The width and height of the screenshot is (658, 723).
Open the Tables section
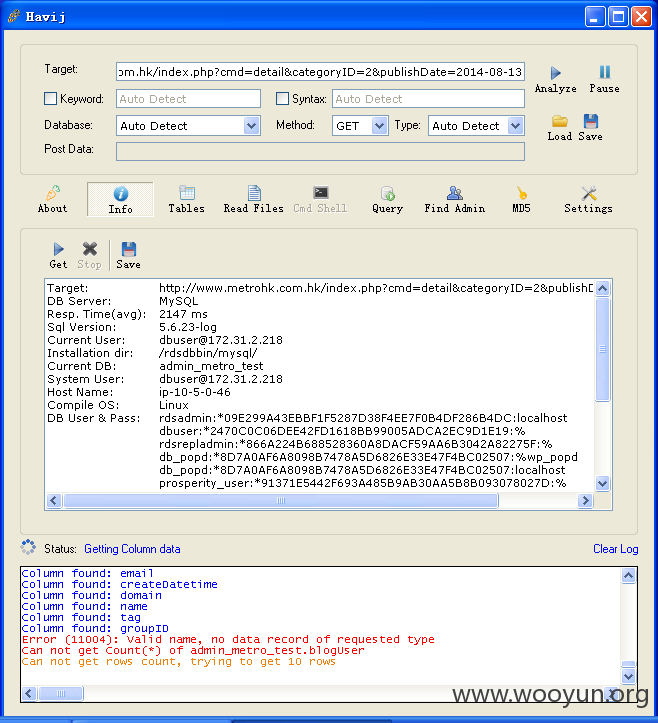point(186,199)
